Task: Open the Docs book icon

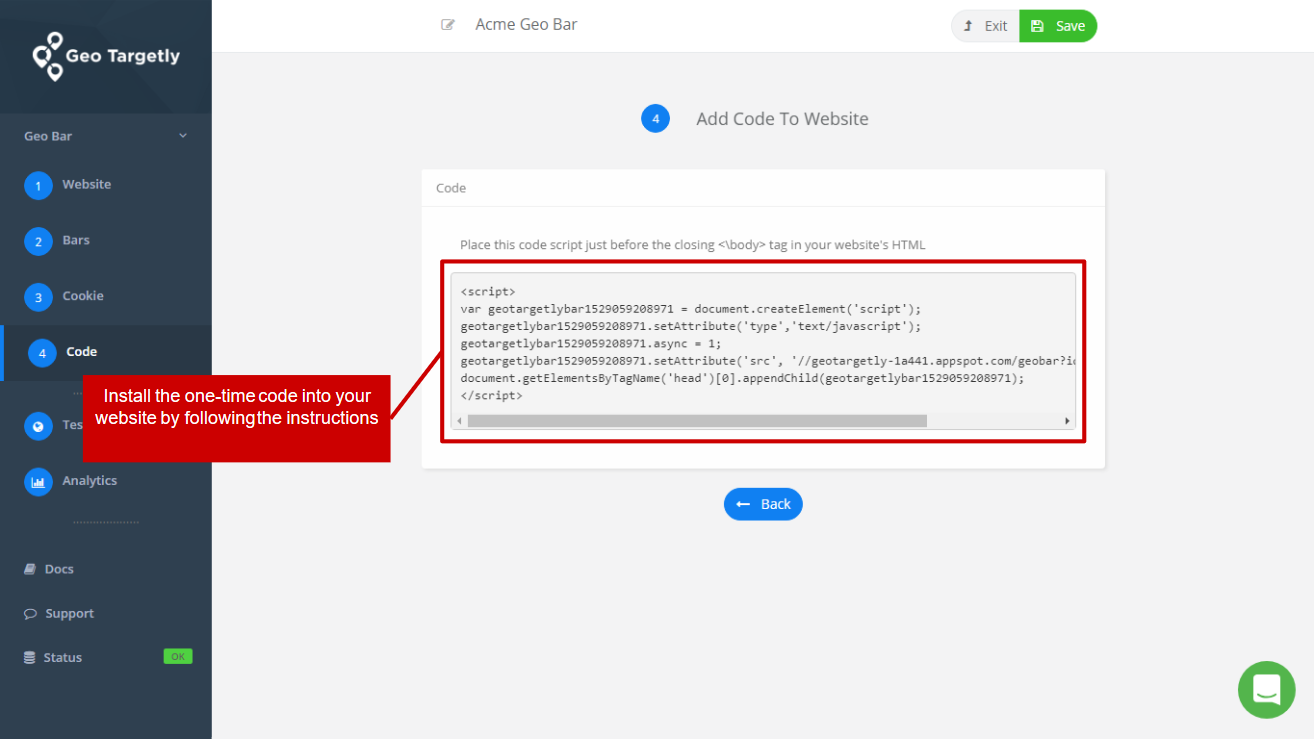Action: pyautogui.click(x=29, y=568)
